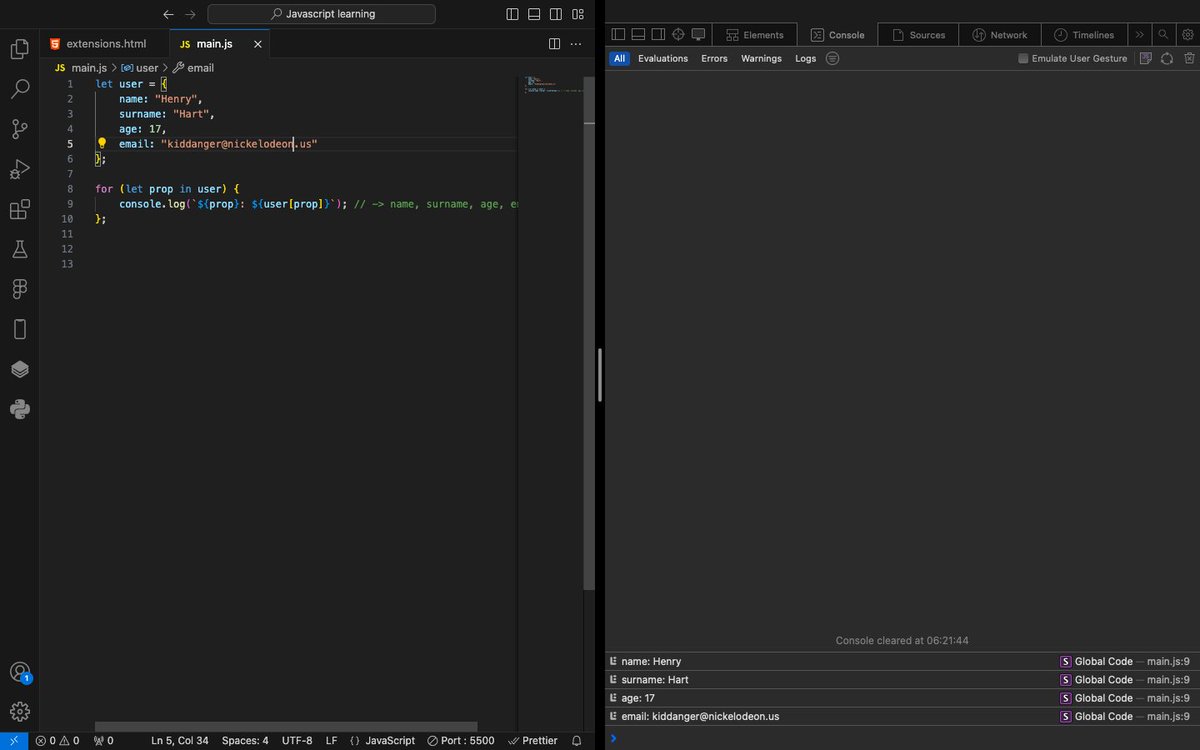Viewport: 1200px width, 750px height.
Task: Select the Python icon in the sidebar
Action: point(19,409)
